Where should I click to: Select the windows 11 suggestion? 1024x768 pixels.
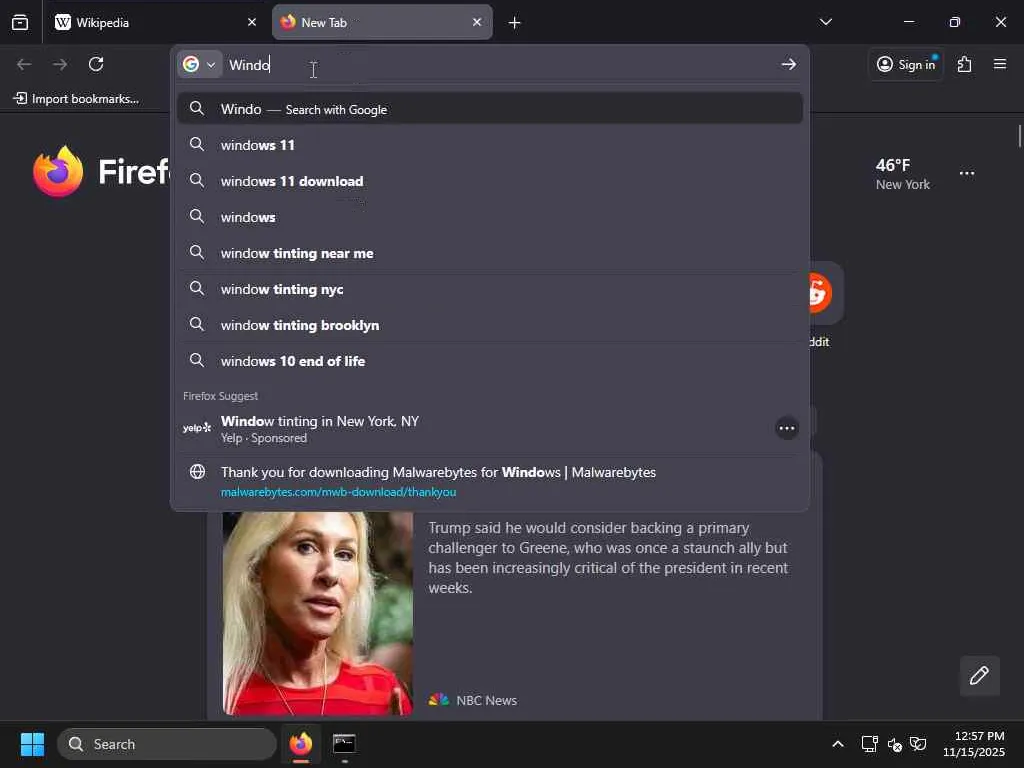point(490,145)
